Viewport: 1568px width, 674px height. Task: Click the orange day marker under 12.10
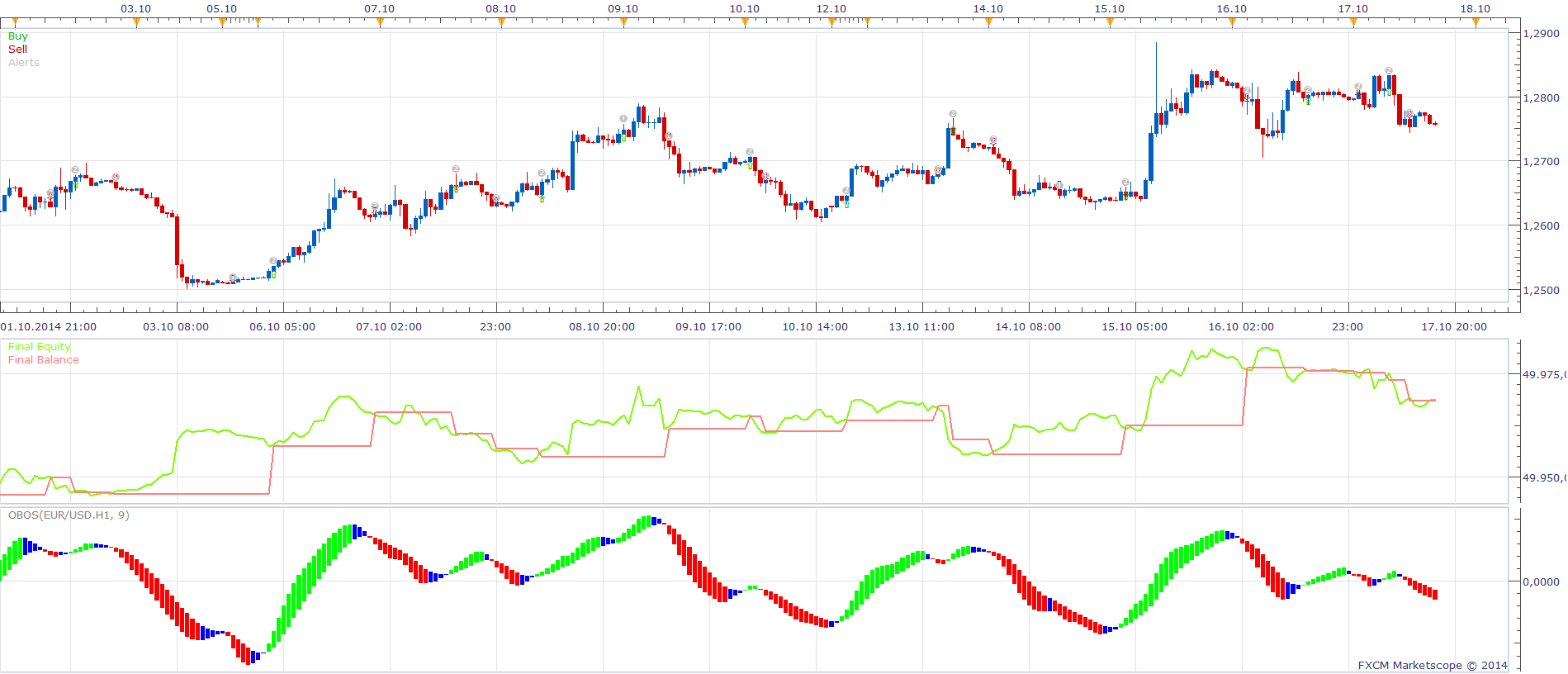[831, 23]
